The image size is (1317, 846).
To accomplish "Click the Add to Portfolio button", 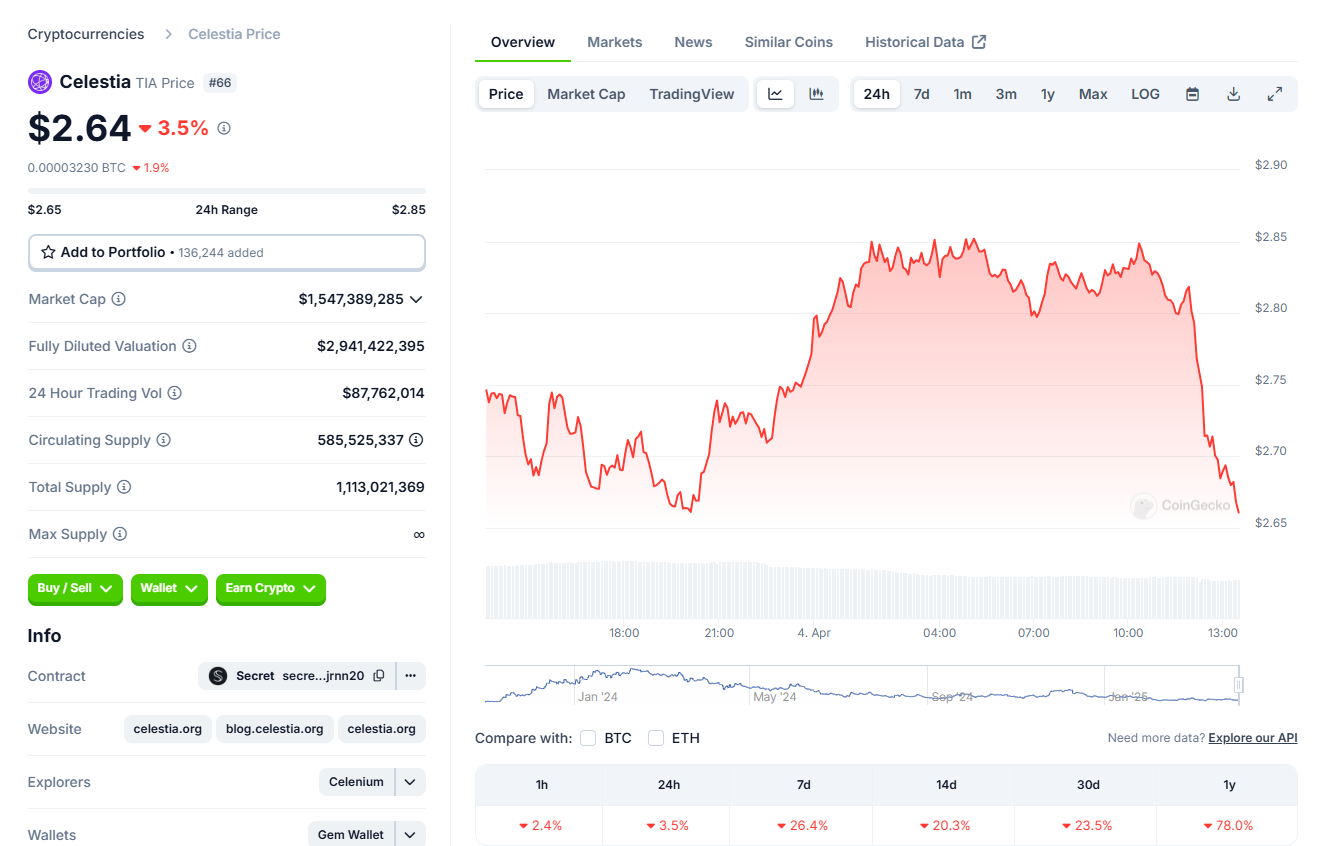I will pyautogui.click(x=227, y=252).
